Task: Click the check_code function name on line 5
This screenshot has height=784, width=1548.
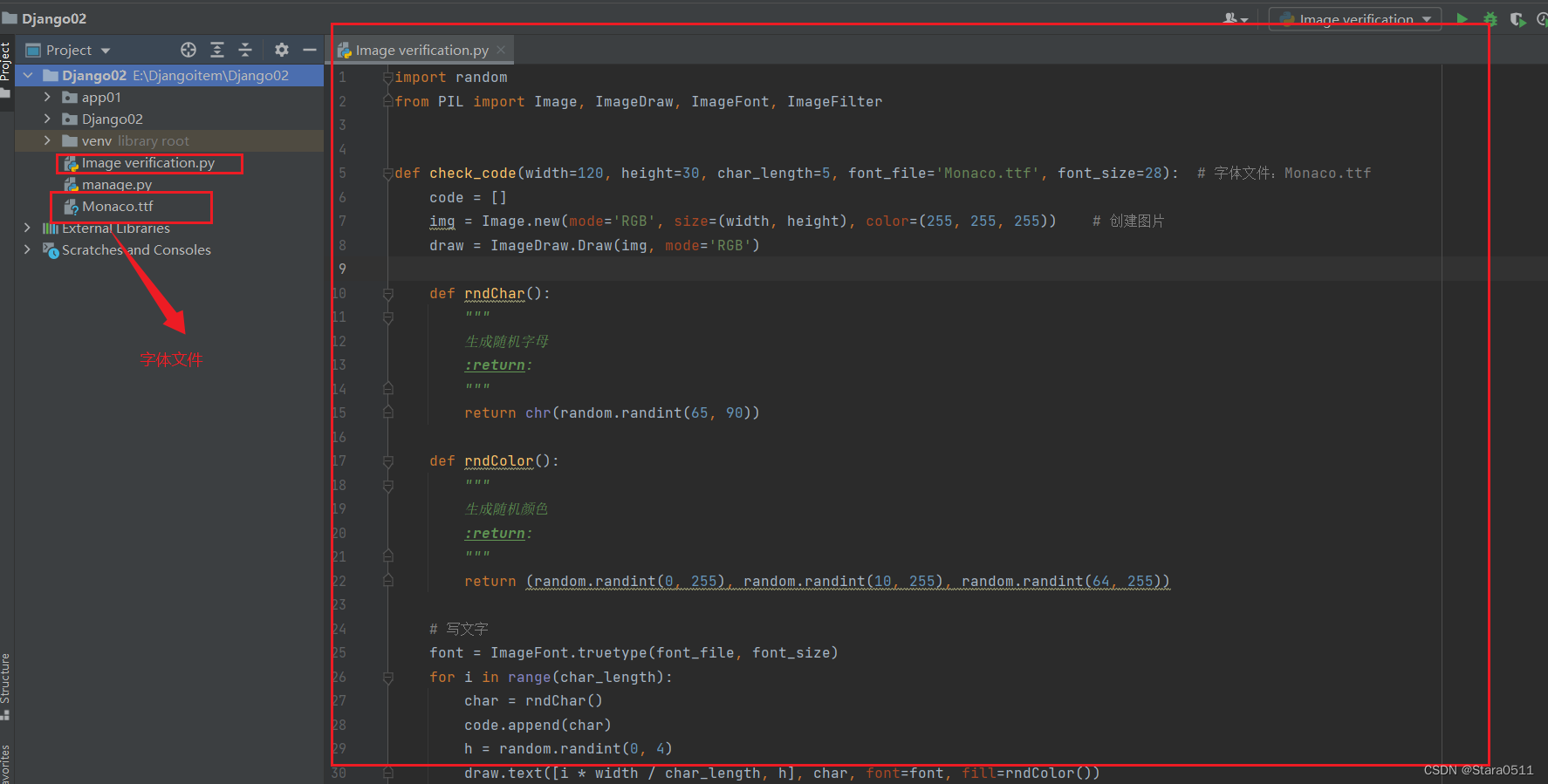Action: [473, 174]
